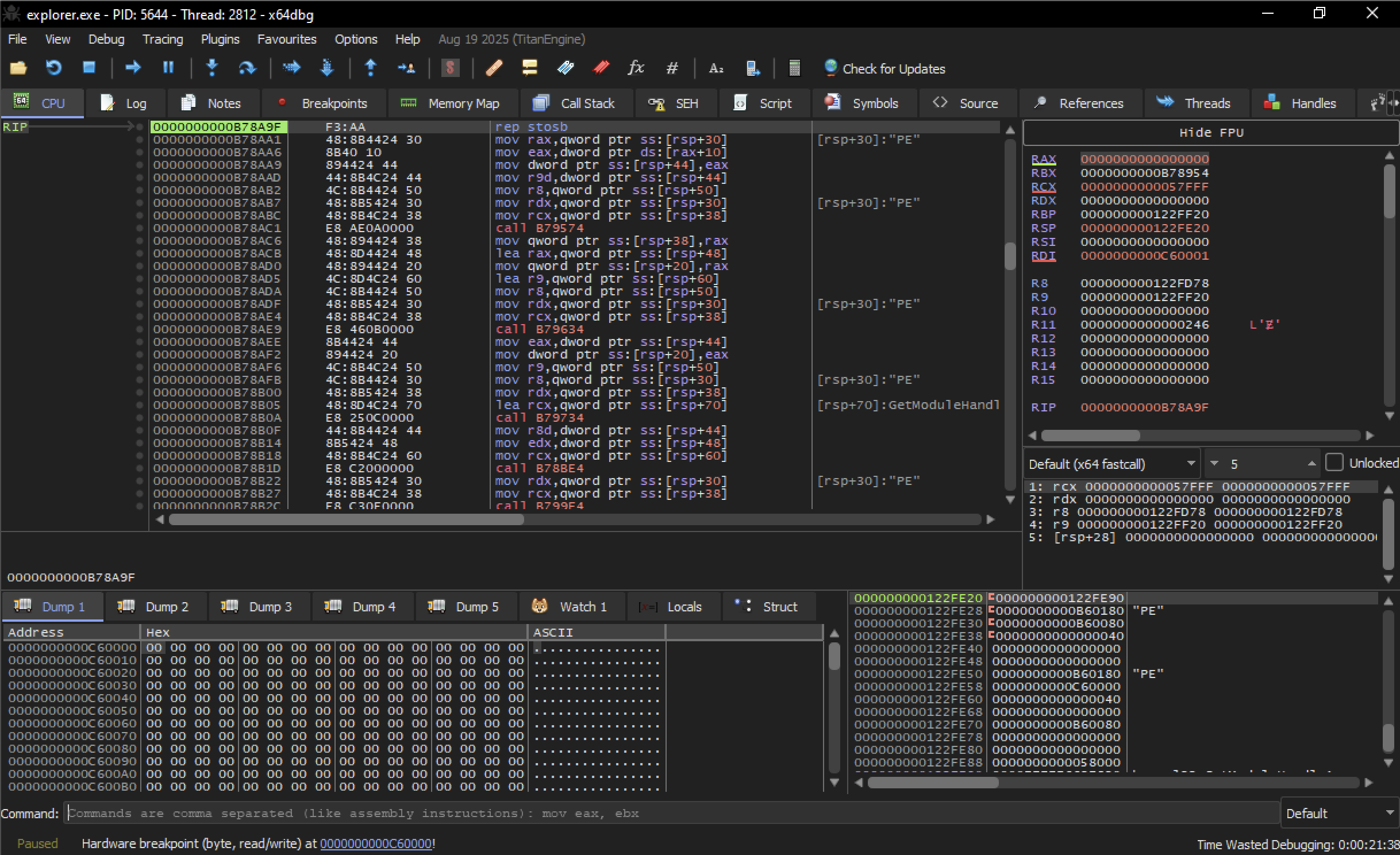This screenshot has width=1400, height=855.
Task: Open the Options menu
Action: click(x=356, y=39)
